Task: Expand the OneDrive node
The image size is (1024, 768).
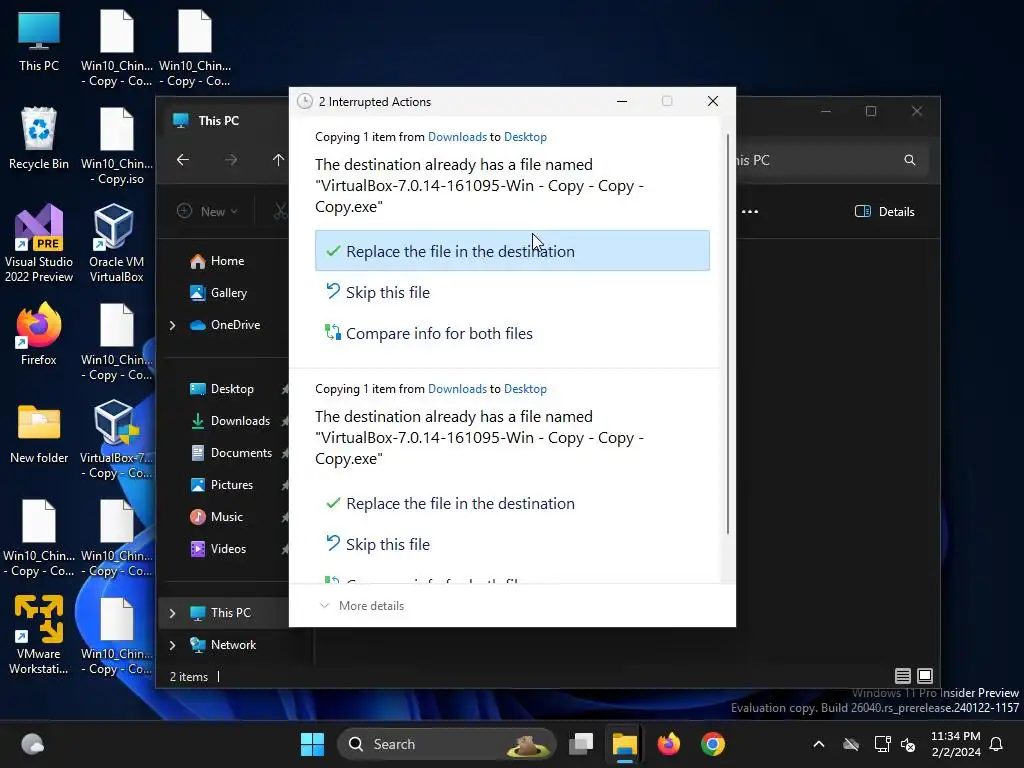Action: [172, 325]
